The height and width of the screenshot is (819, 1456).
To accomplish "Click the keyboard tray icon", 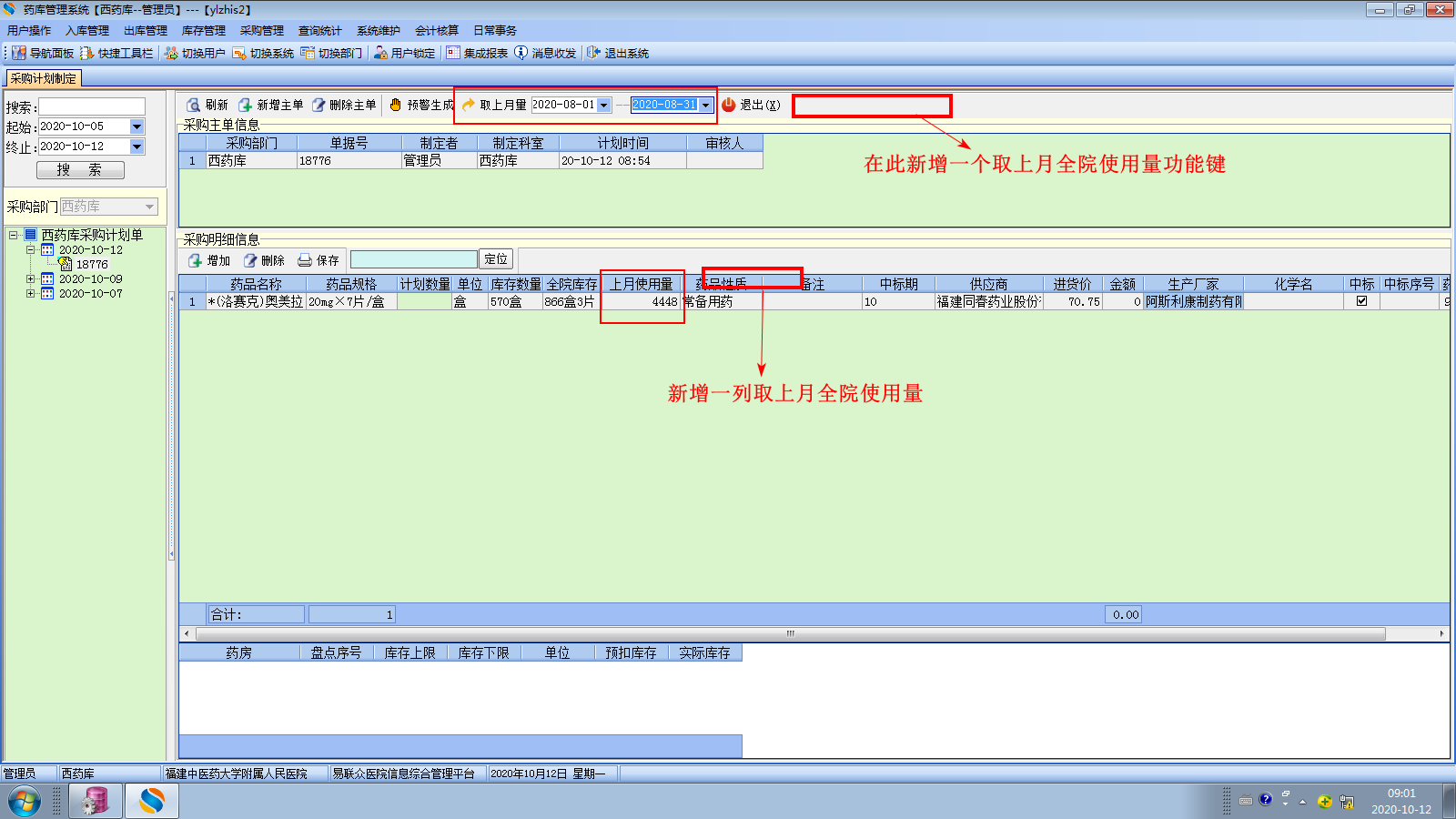I will (1246, 801).
